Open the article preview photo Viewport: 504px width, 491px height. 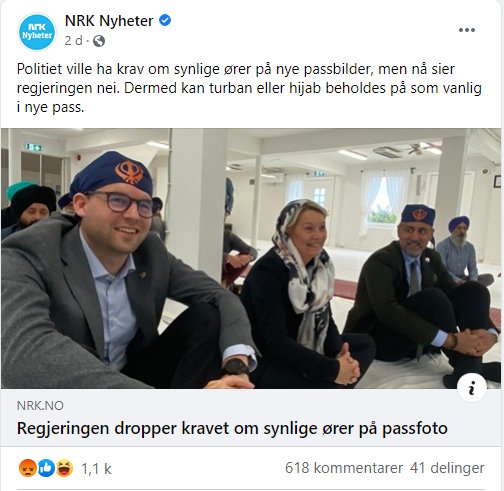click(x=251, y=259)
